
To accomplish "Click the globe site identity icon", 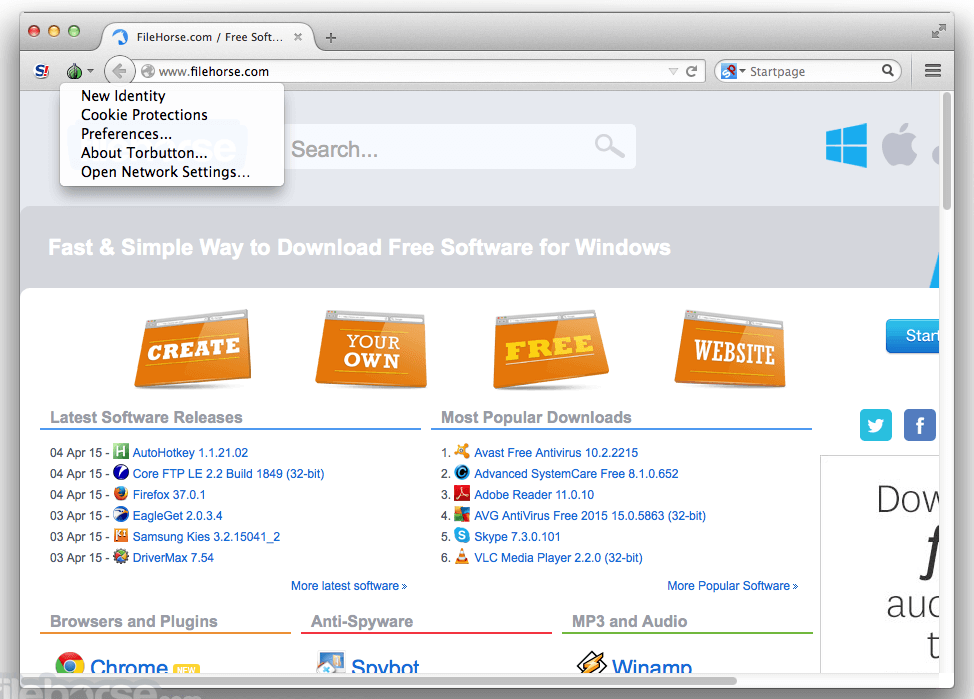I will tap(148, 71).
